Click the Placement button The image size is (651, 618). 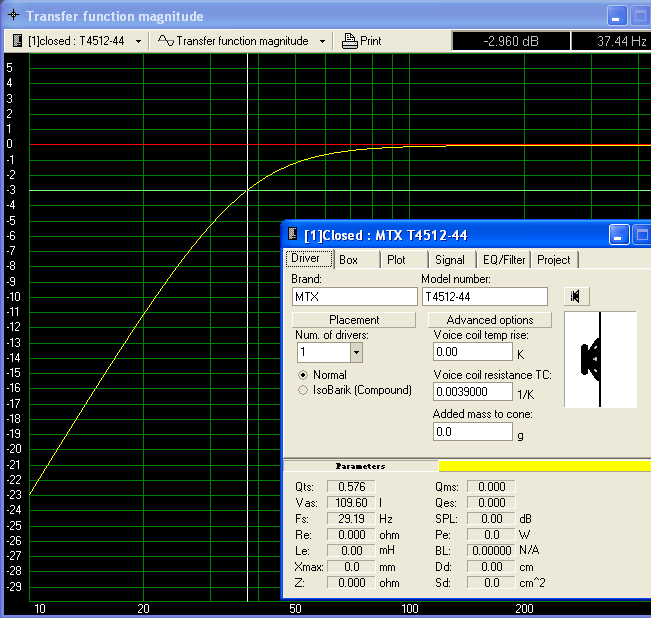(354, 320)
